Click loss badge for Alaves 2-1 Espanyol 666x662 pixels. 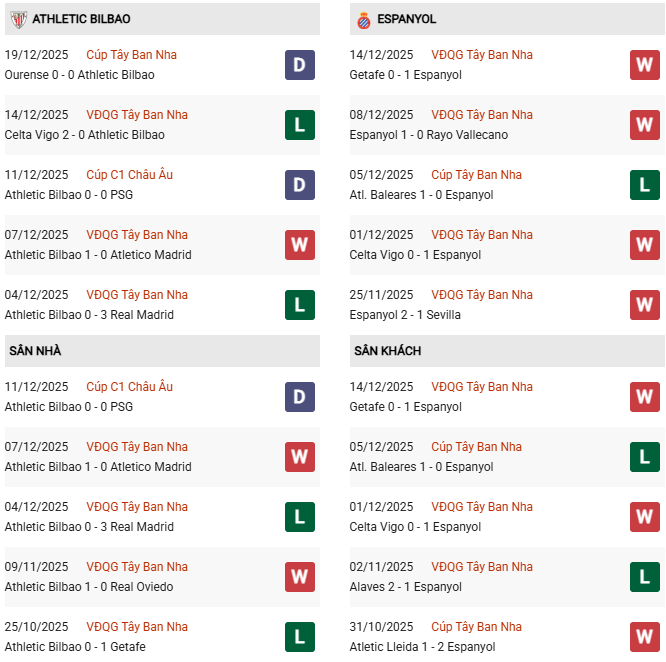coord(645,577)
